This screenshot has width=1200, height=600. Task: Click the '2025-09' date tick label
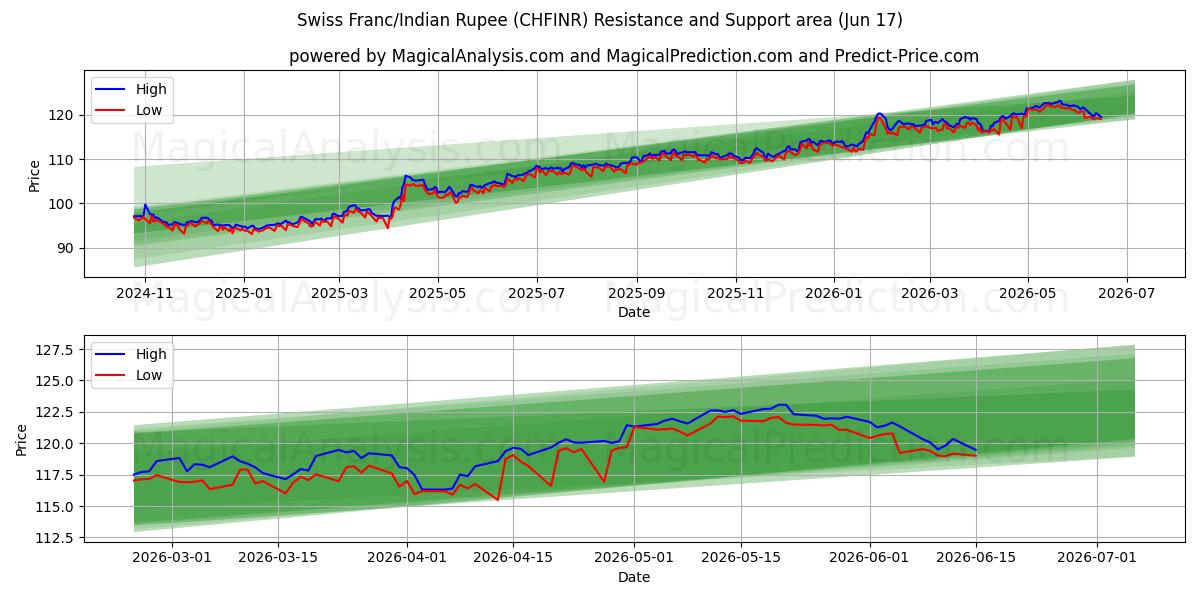click(637, 294)
